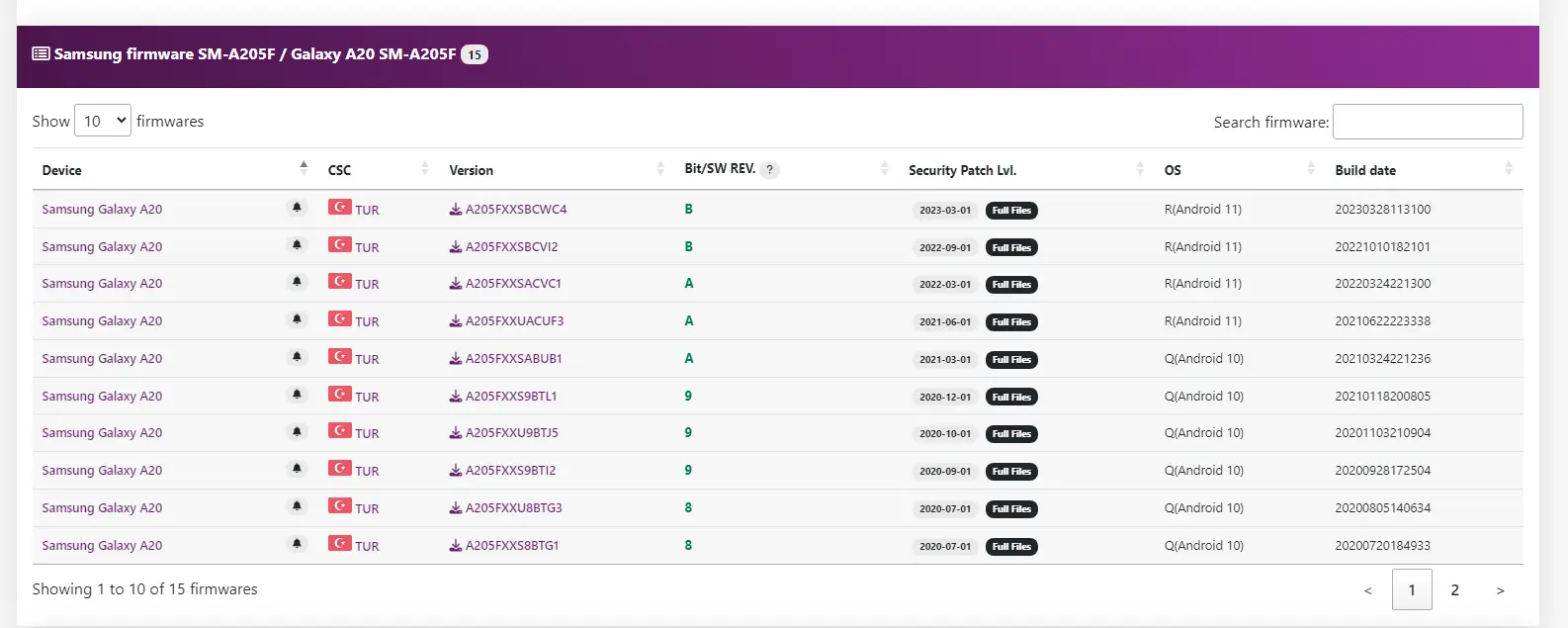Go to the next page arrow
This screenshot has width=1568, height=628.
[1501, 590]
